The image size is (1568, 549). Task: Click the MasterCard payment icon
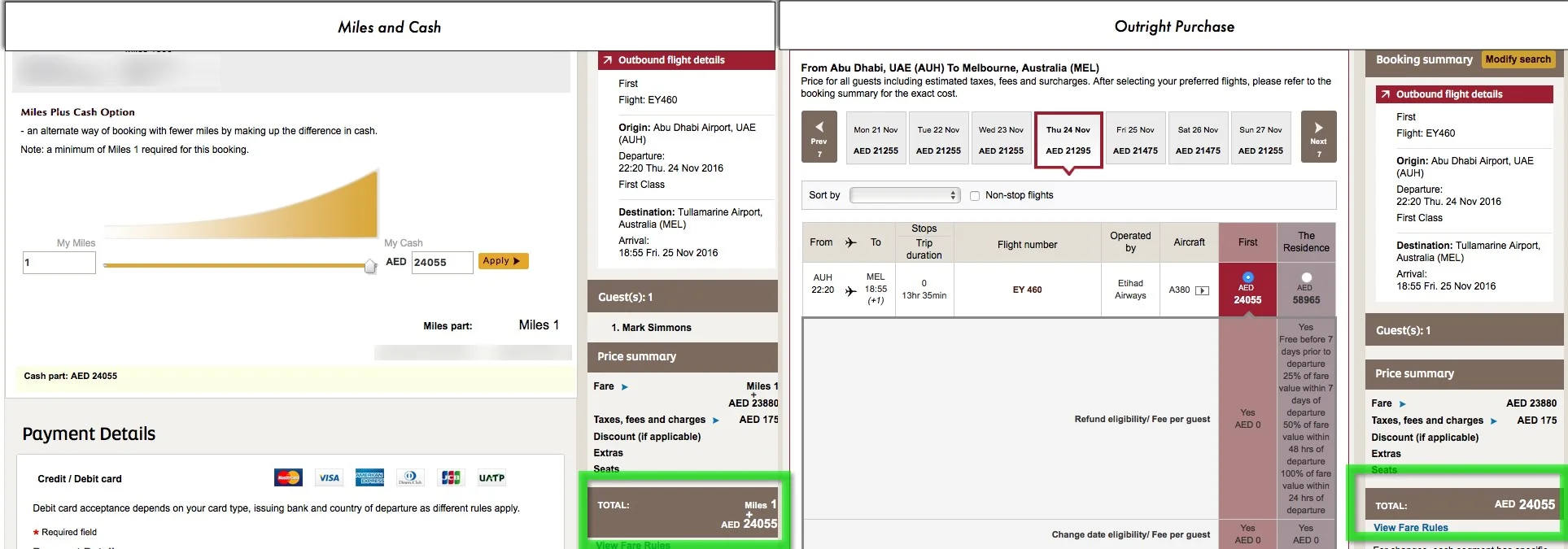click(x=288, y=477)
